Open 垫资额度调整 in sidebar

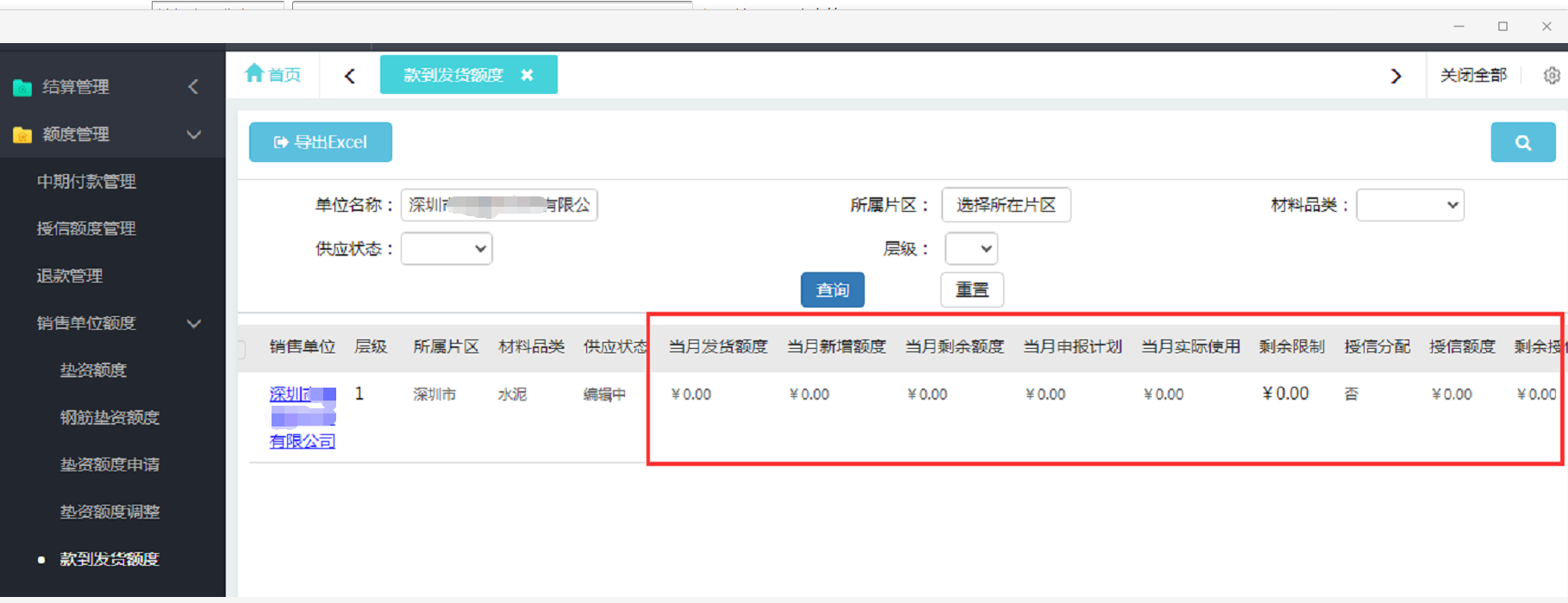109,512
